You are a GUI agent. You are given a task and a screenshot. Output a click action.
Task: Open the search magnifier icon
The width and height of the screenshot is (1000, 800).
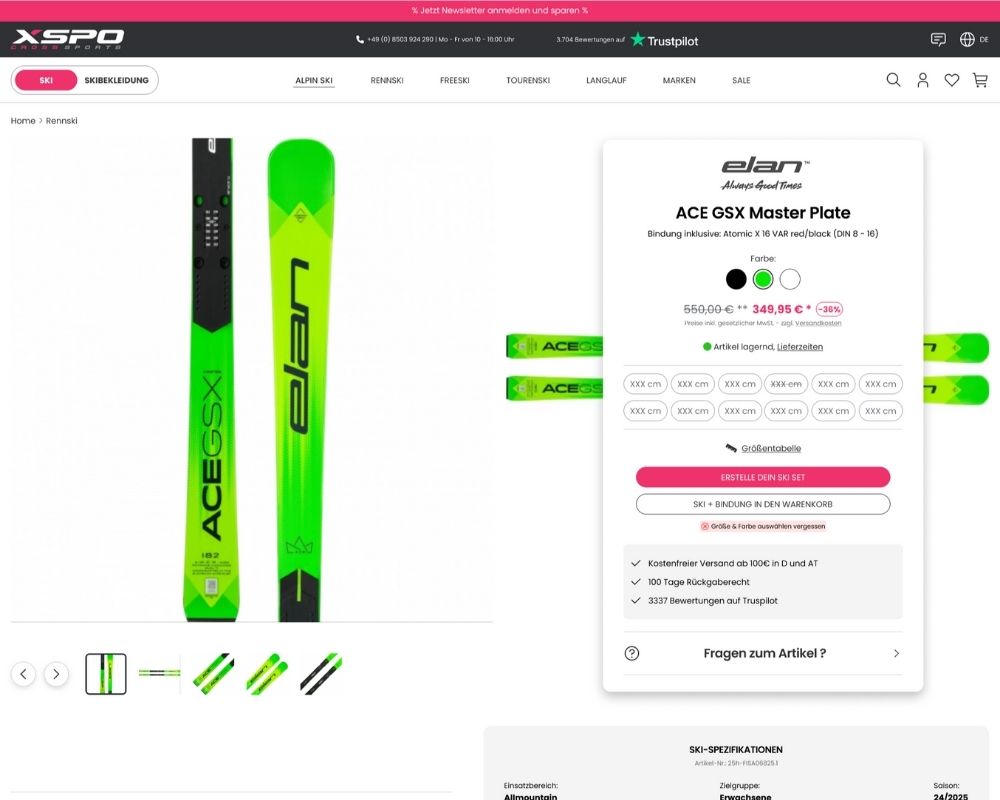(893, 80)
